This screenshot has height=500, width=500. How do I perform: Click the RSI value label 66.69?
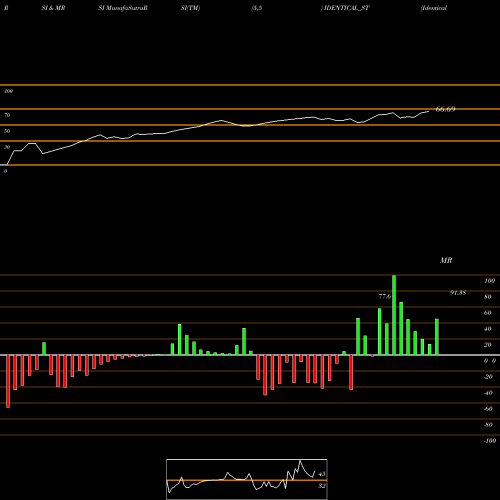click(x=445, y=109)
